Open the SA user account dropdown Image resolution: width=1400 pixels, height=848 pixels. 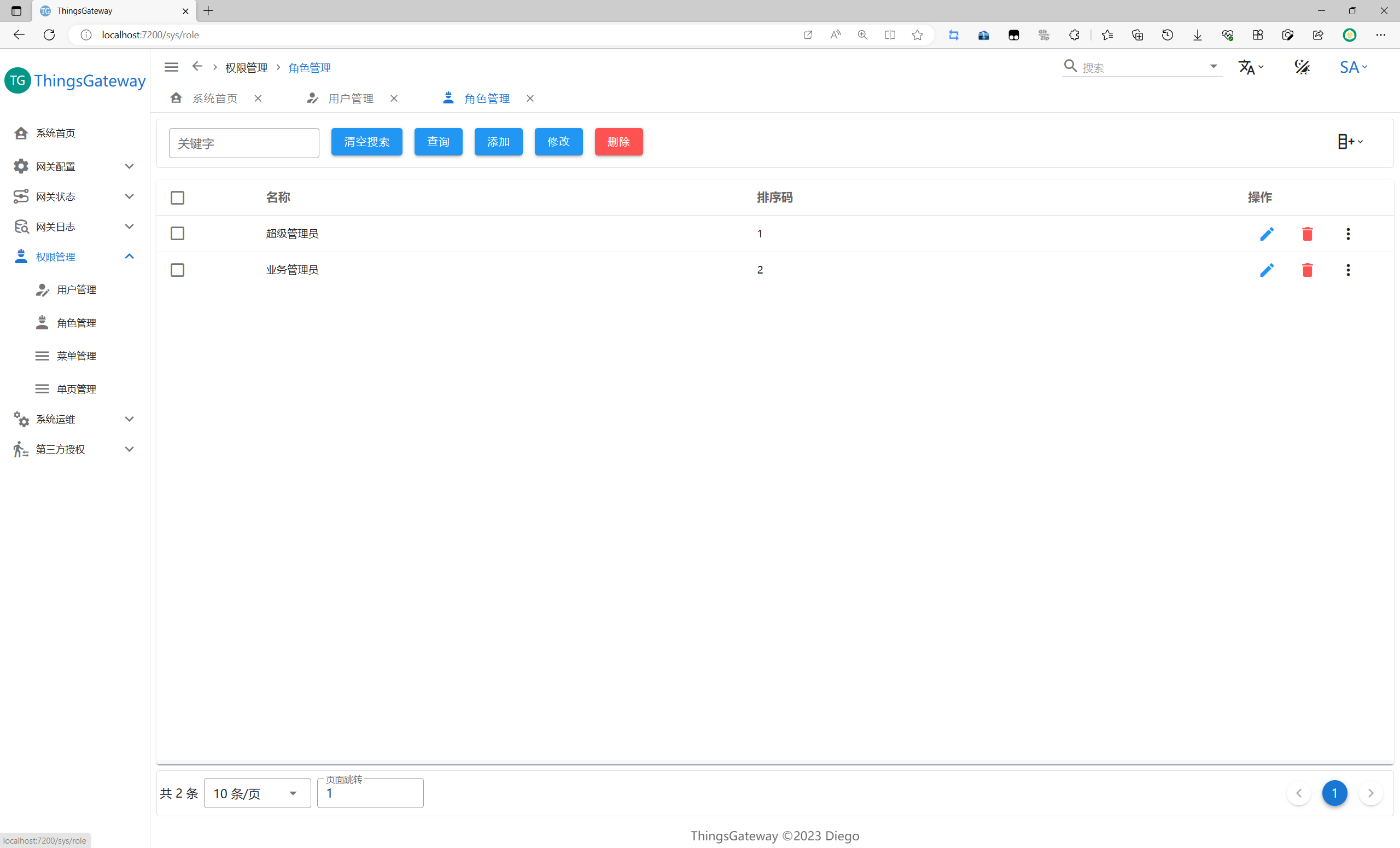(1353, 67)
